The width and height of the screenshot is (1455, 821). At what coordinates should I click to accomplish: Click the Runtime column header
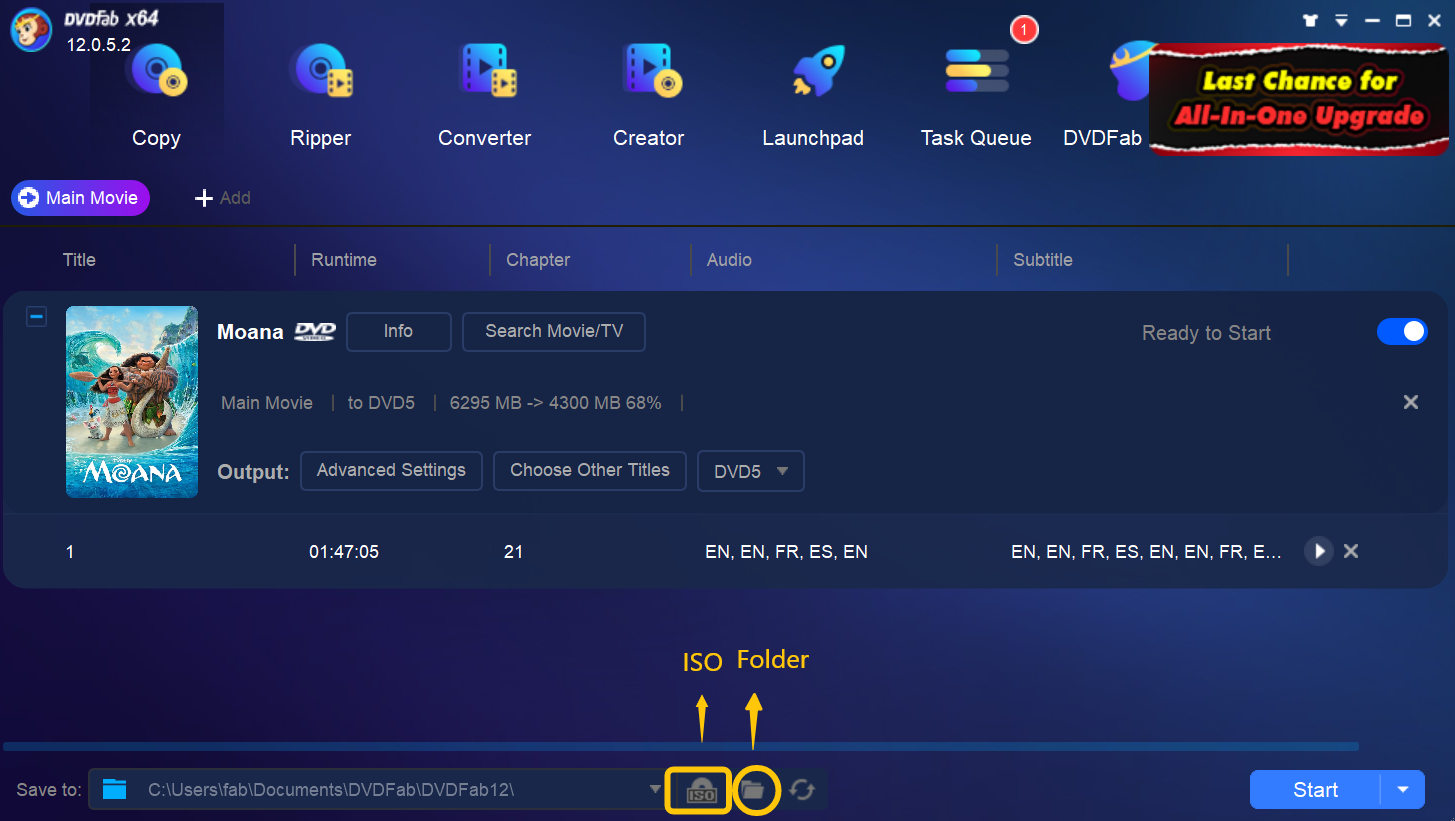(344, 260)
